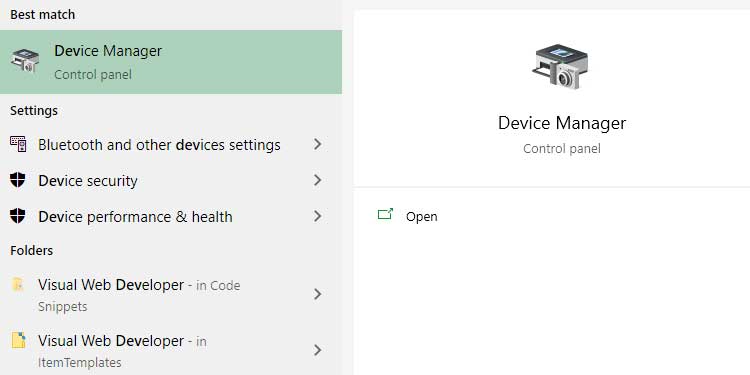Click the Device security shield icon

point(18,180)
